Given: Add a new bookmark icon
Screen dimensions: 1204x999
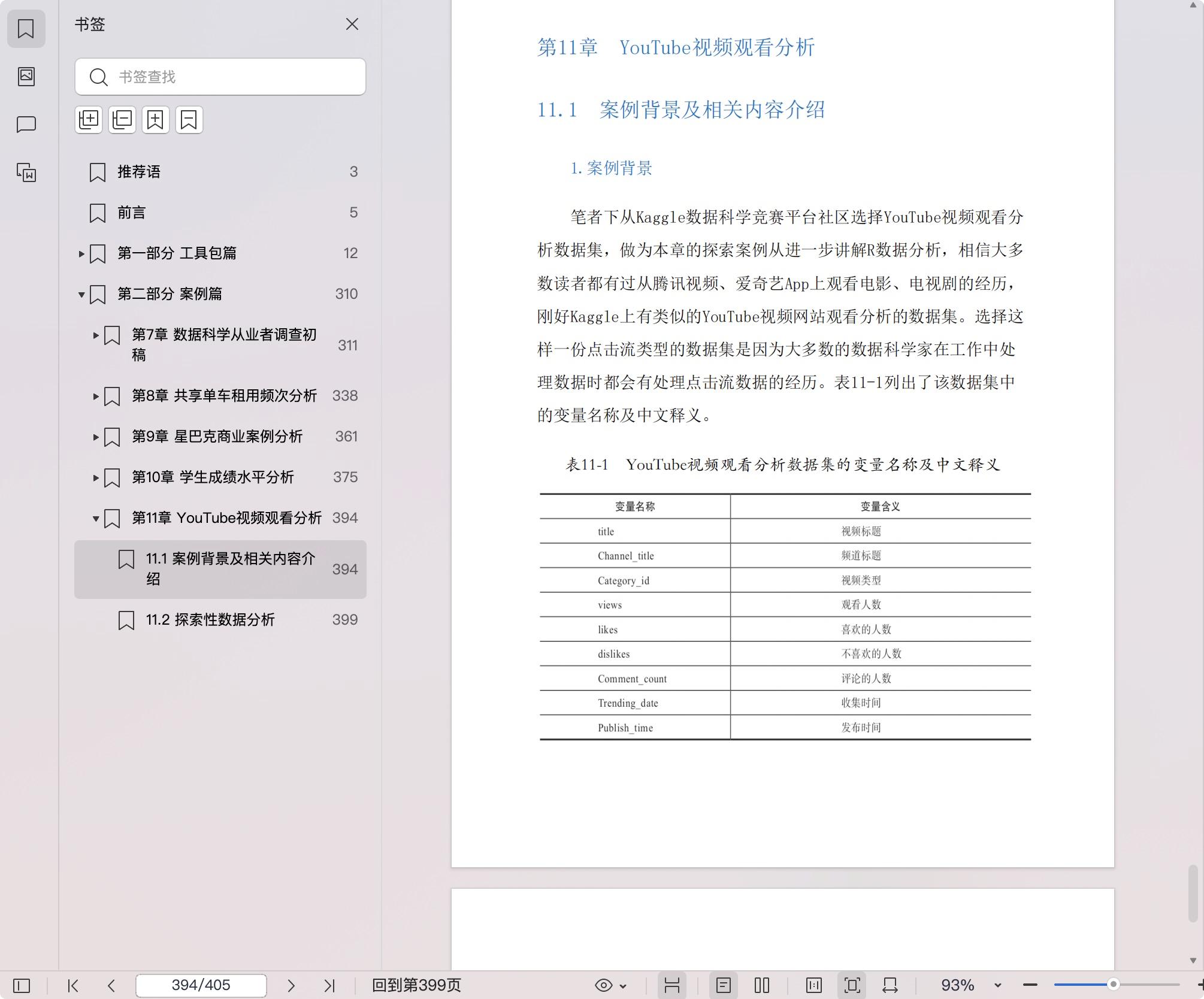Looking at the screenshot, I should [x=156, y=120].
